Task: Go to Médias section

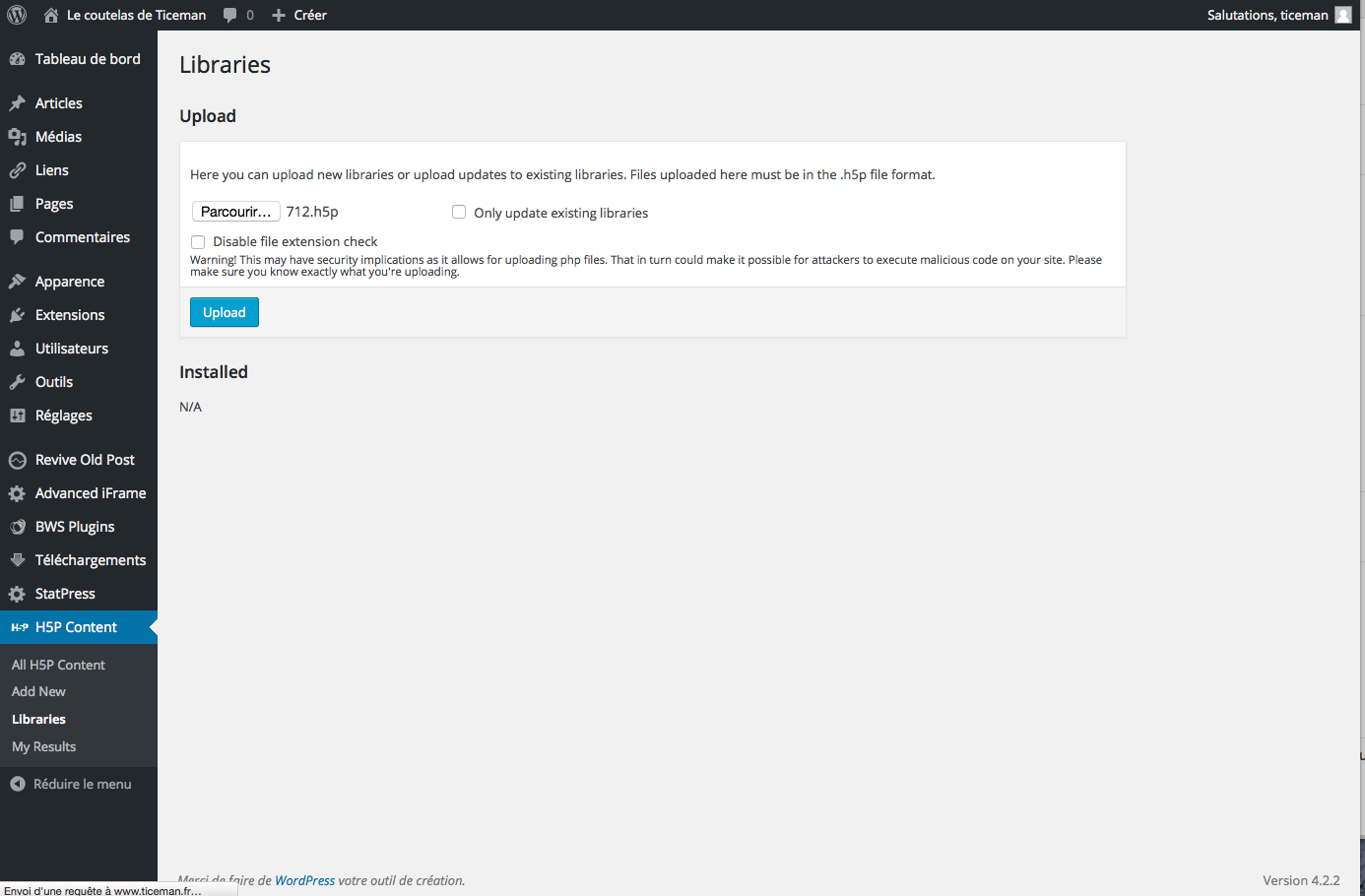Action: coord(79,137)
